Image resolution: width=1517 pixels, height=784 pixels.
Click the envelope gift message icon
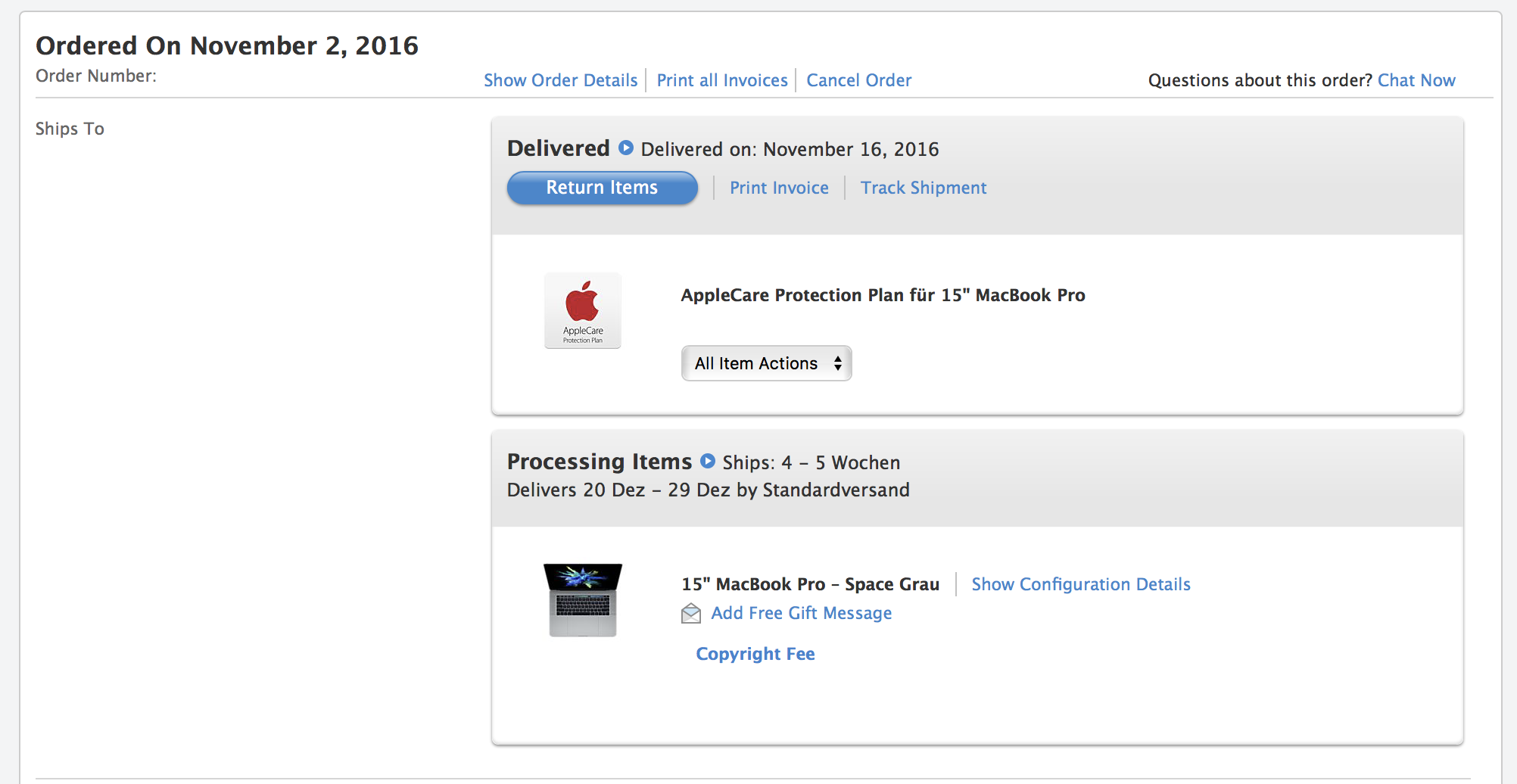(691, 613)
